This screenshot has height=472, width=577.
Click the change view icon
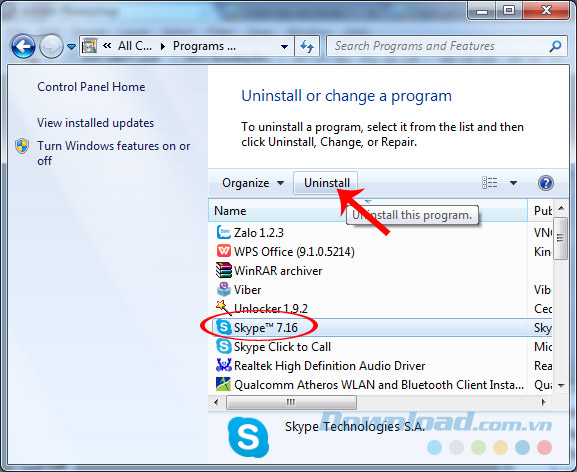pyautogui.click(x=489, y=182)
